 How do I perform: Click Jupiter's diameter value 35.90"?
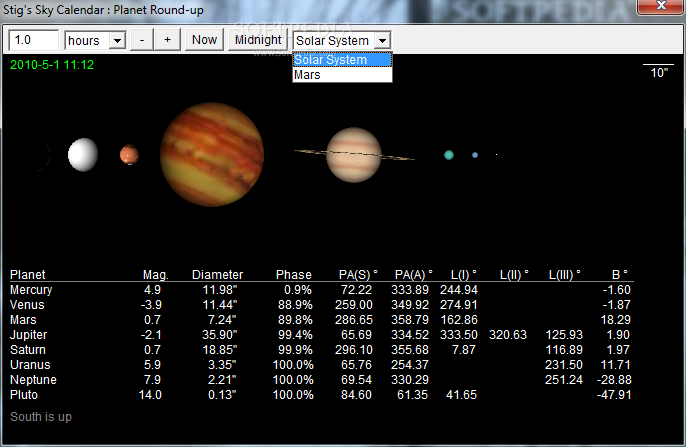point(220,335)
